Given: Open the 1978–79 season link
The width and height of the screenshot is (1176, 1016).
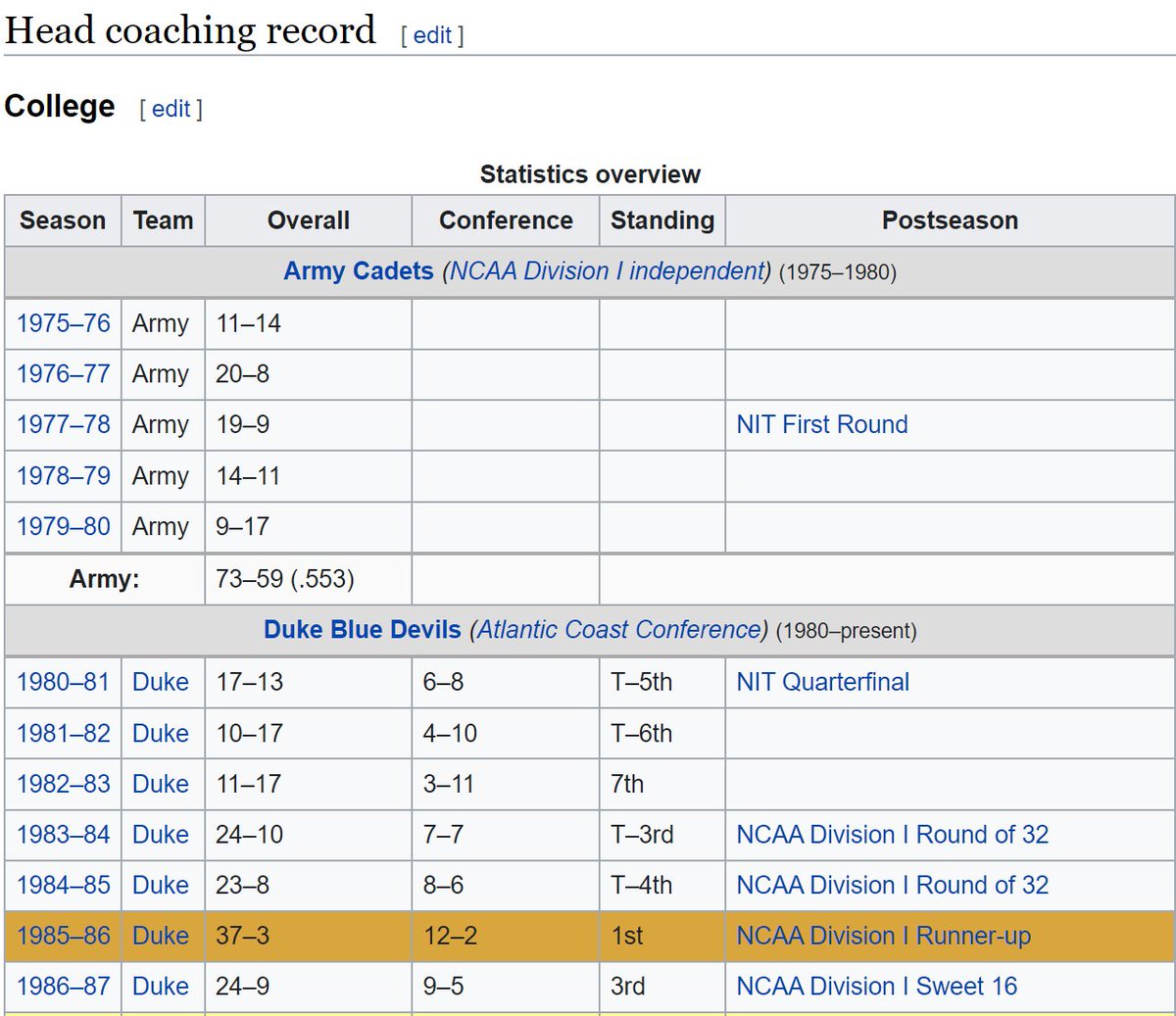Looking at the screenshot, I should click(64, 476).
